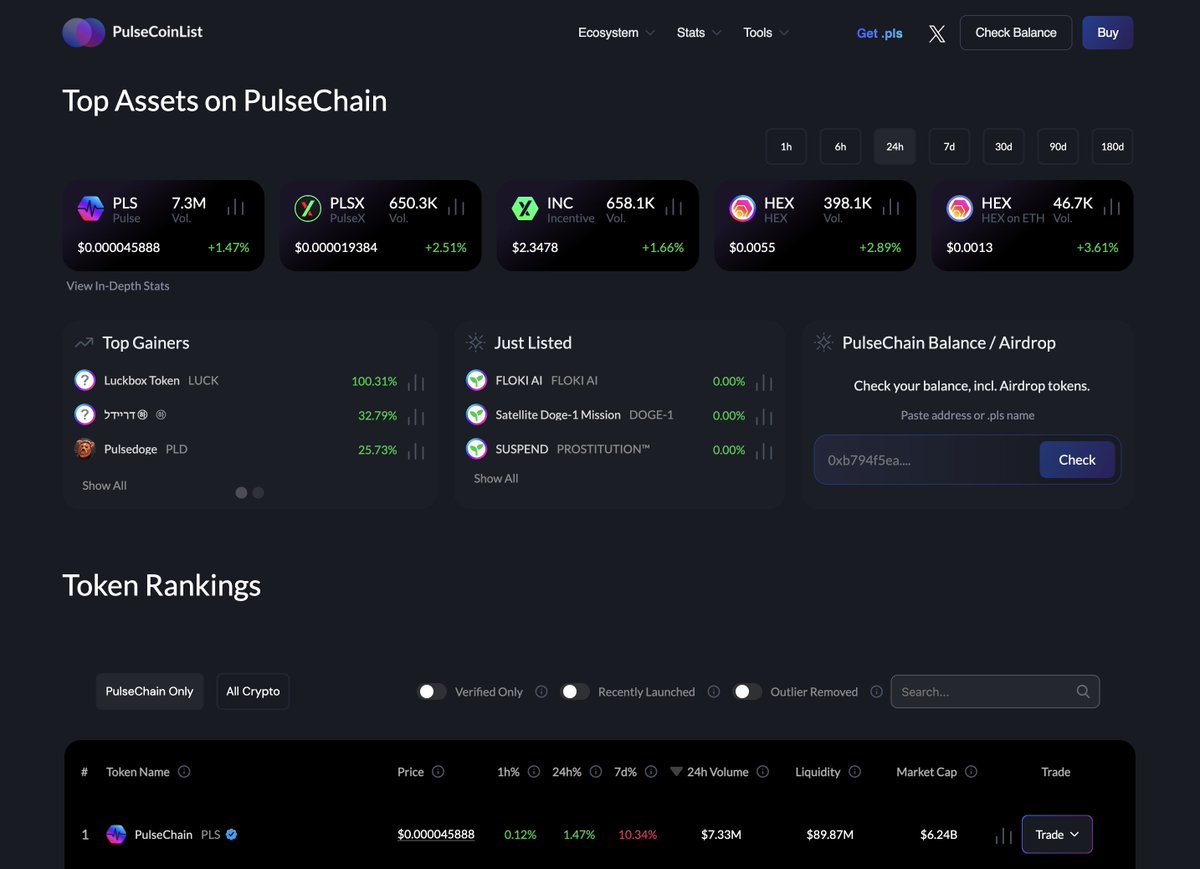Click the SUSPEND token chart icon
Viewport: 1200px width, 869px height.
tap(764, 451)
